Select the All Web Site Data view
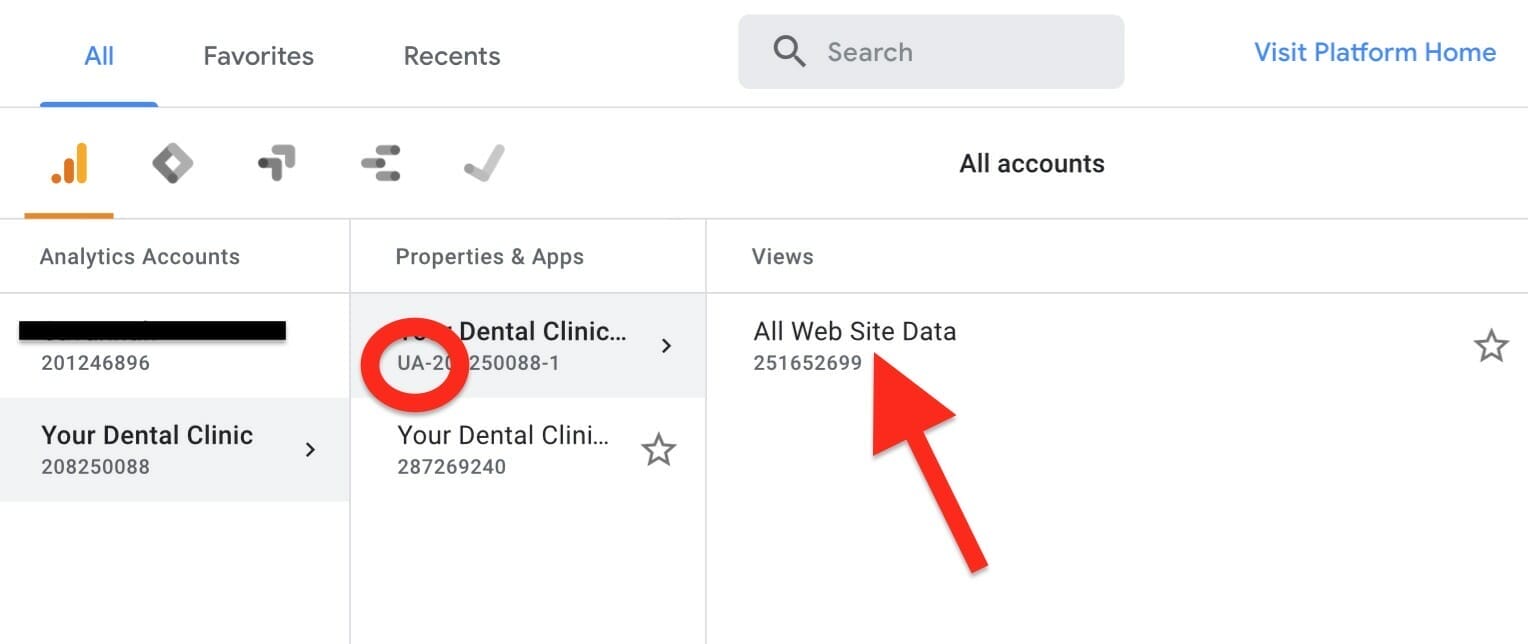 (x=855, y=331)
